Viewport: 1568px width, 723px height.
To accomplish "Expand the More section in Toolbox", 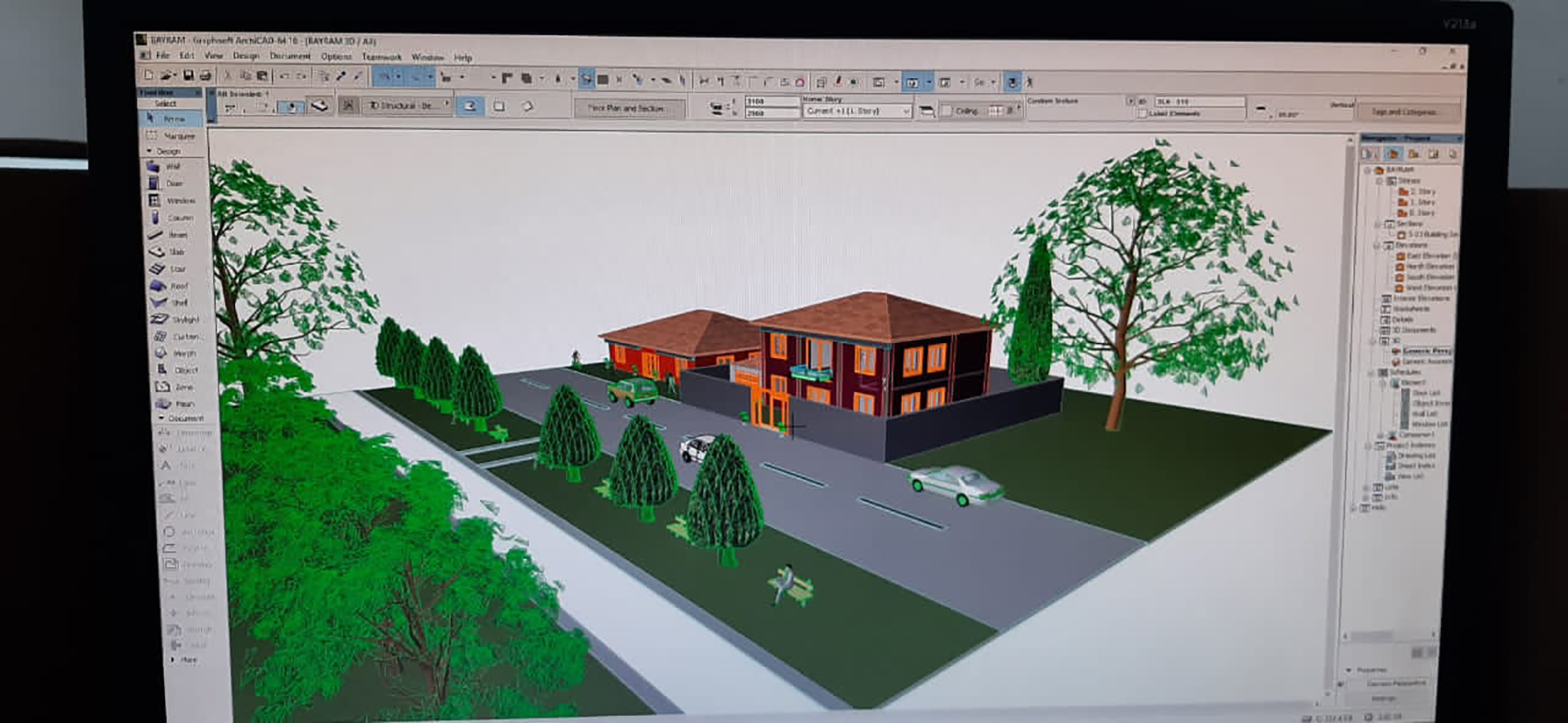I will click(x=172, y=660).
